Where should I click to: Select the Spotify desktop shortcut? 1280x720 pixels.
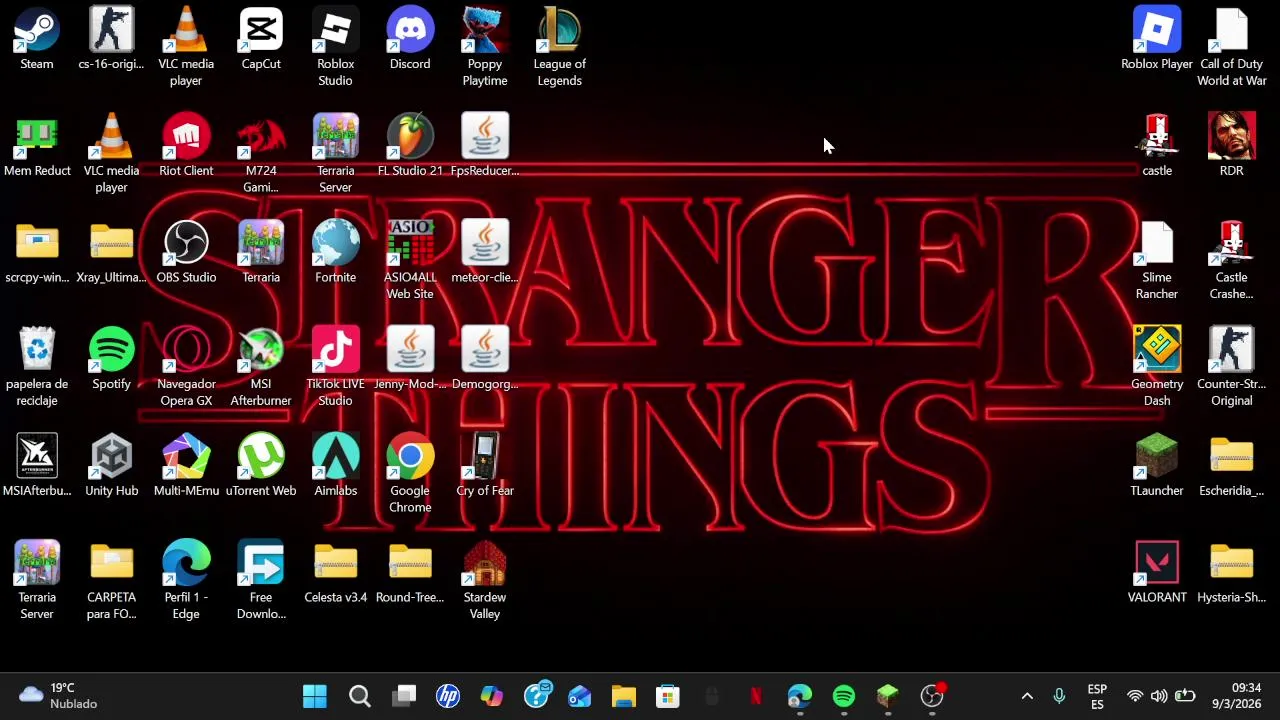coord(111,360)
